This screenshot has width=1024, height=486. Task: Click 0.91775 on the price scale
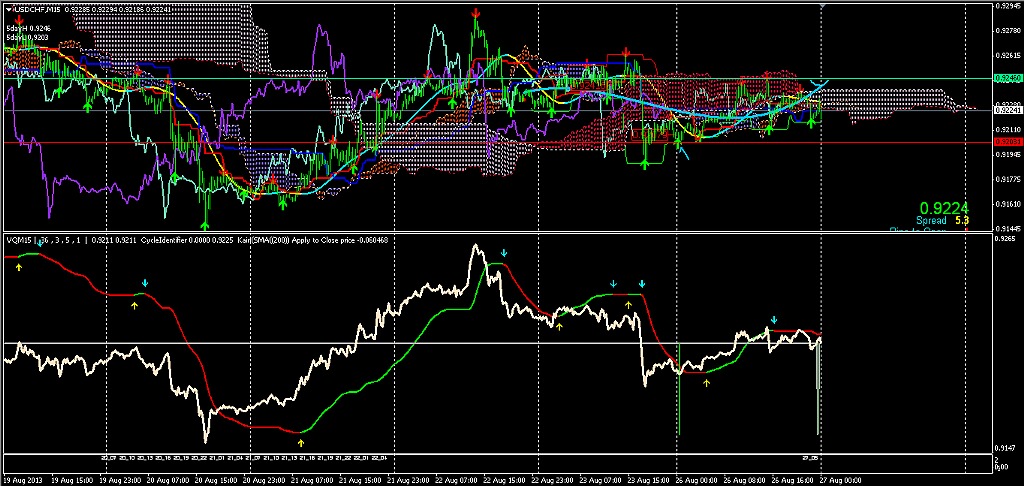(x=1008, y=179)
